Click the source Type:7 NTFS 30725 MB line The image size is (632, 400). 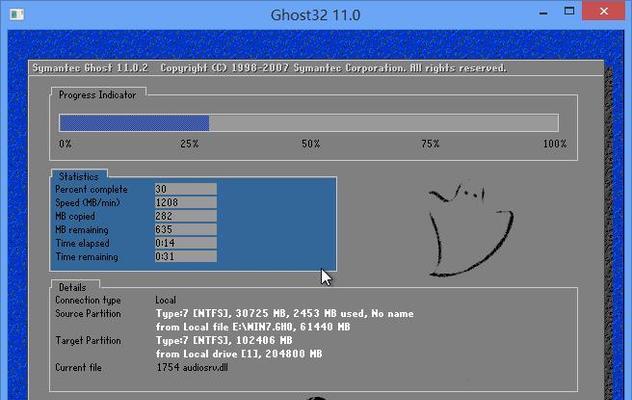click(285, 314)
